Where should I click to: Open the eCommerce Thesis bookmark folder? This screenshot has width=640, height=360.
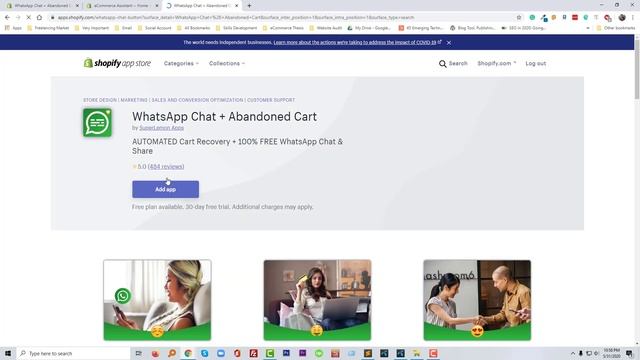point(283,28)
